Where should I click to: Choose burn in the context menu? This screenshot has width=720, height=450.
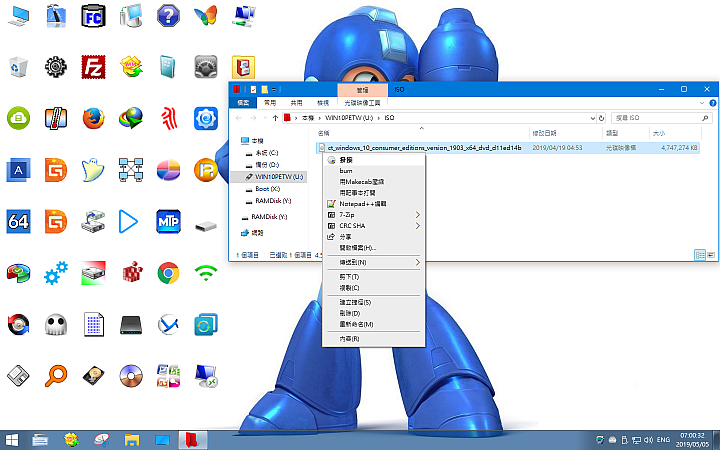[373, 170]
